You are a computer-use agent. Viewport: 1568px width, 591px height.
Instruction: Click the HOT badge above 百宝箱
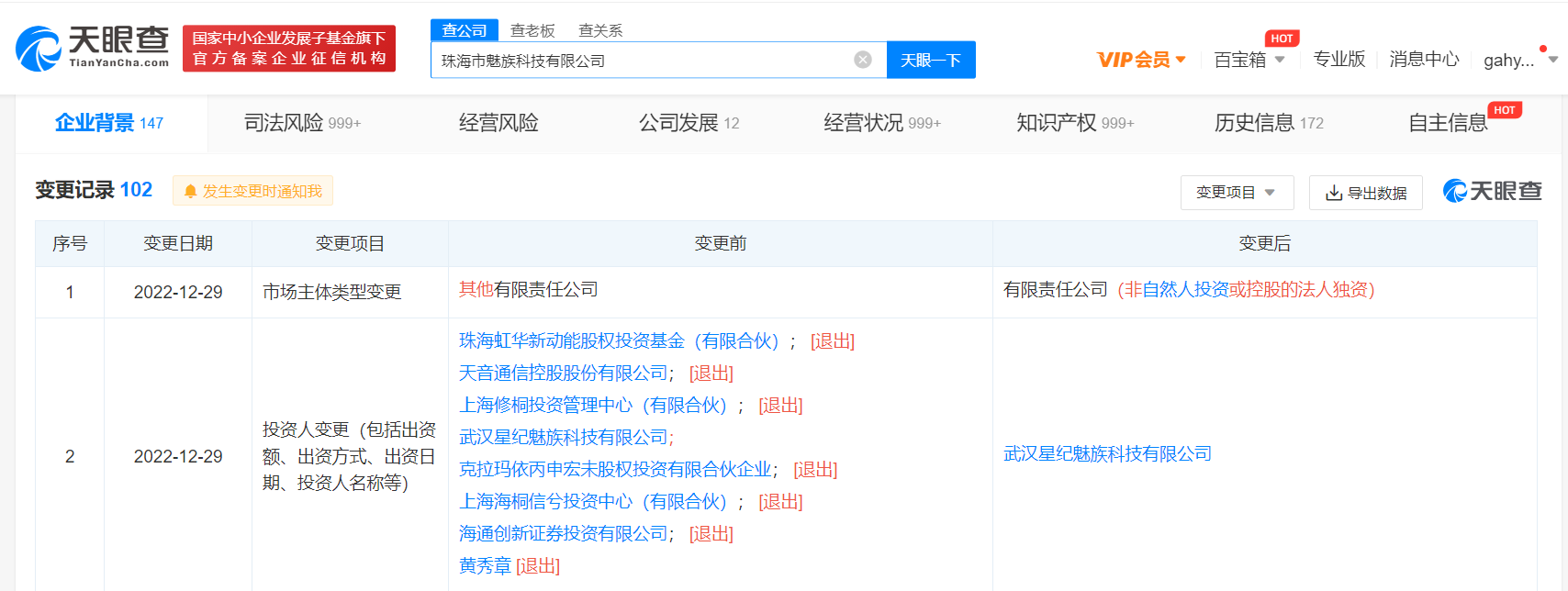tap(1282, 39)
